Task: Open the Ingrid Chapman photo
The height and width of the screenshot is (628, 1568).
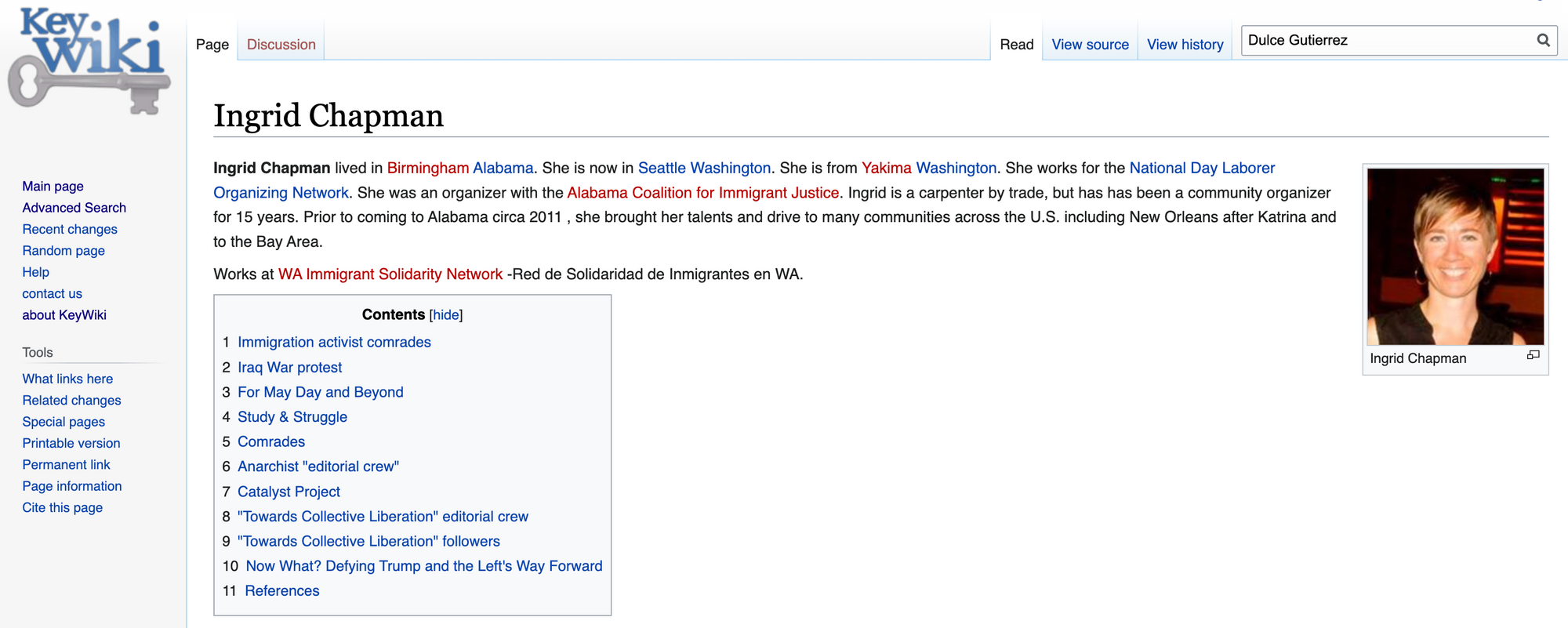Action: (1455, 256)
